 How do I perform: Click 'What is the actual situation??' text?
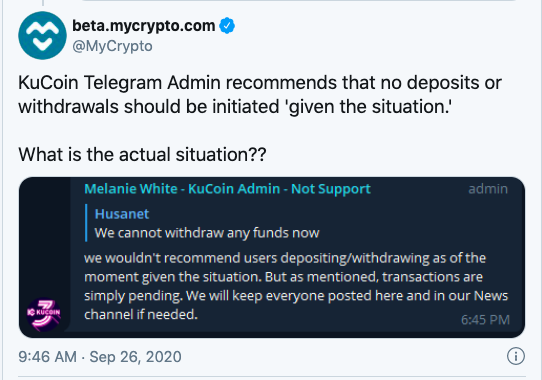click(x=142, y=154)
